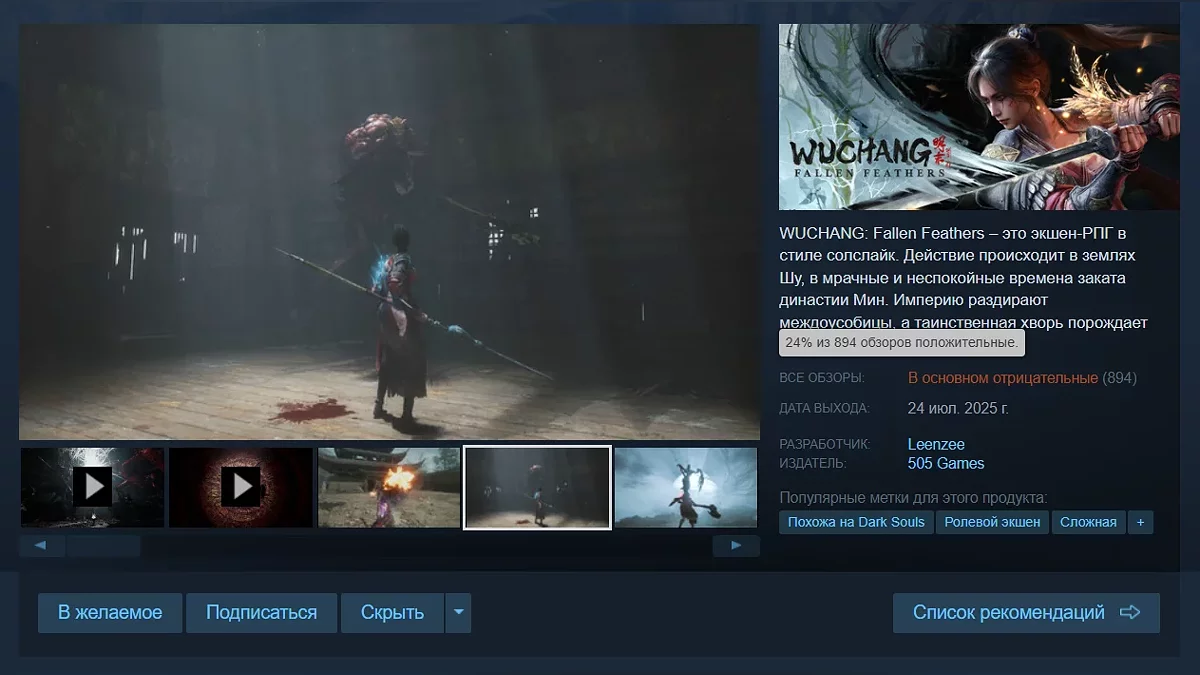Expand the dropdown arrow next to Скрыть
Screen dimensions: 1200x675
(x=458, y=613)
